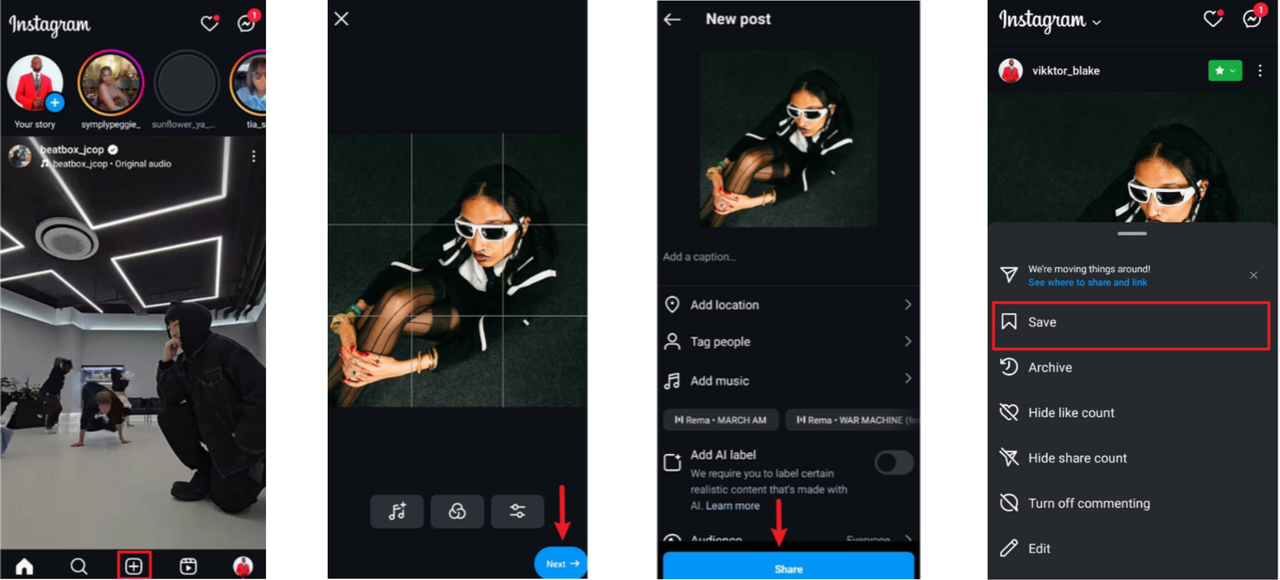Tap the Next button
The width and height of the screenshot is (1280, 580).
pyautogui.click(x=561, y=564)
